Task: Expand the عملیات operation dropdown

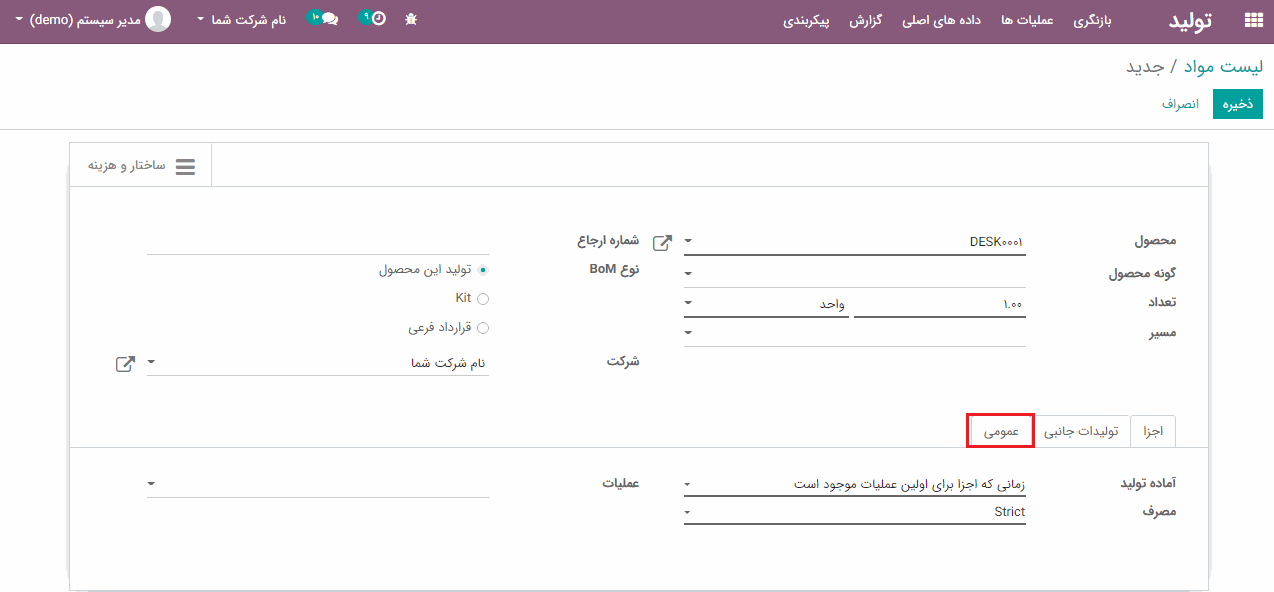Action: 152,484
